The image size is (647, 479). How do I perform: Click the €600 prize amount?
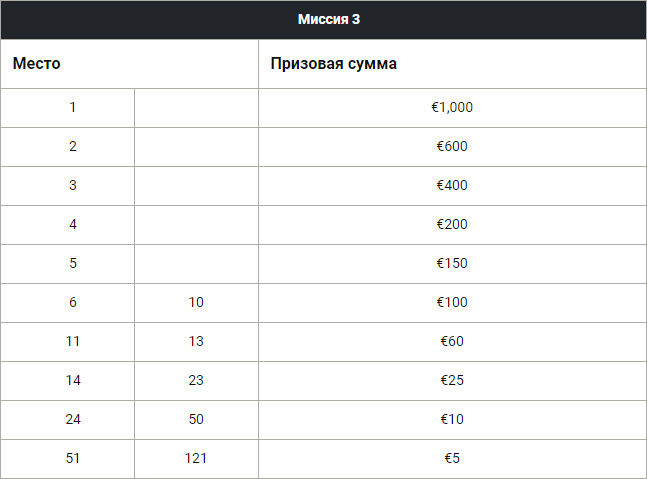(452, 146)
